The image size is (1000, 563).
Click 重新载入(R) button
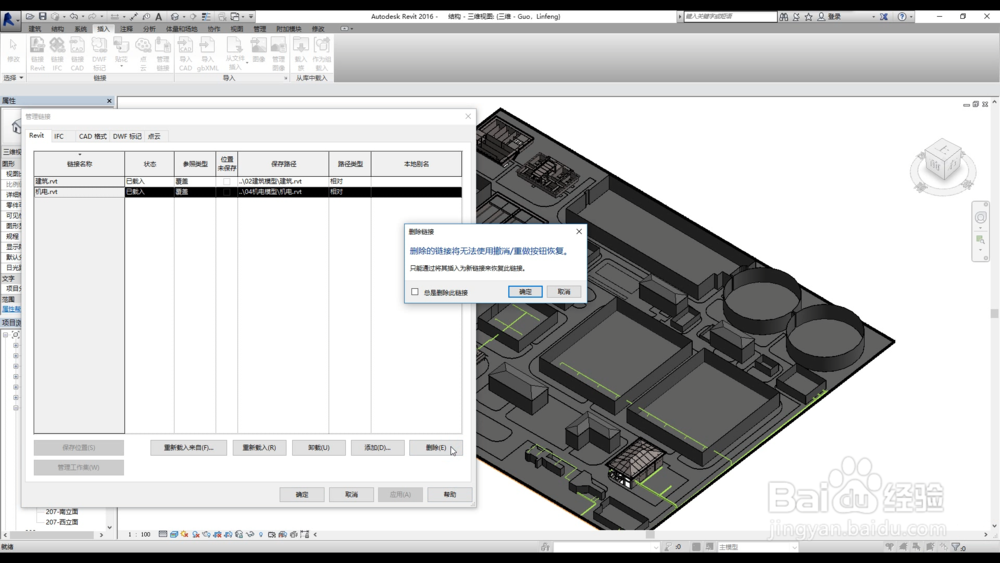pos(260,448)
